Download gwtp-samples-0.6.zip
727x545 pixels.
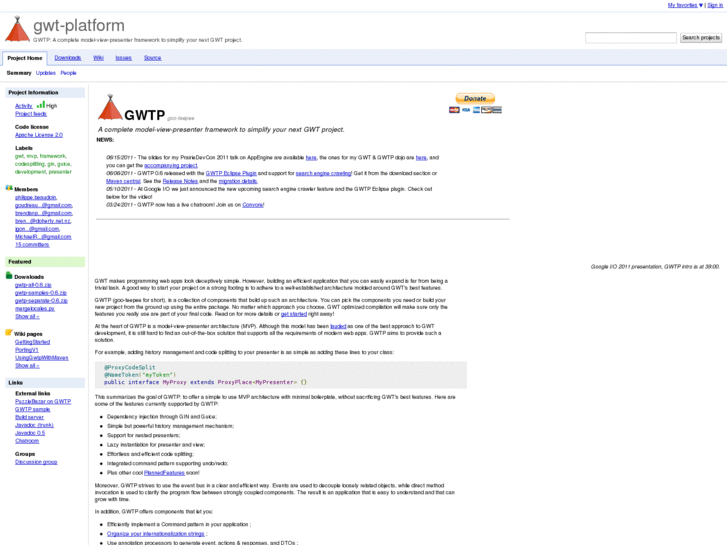41,293
